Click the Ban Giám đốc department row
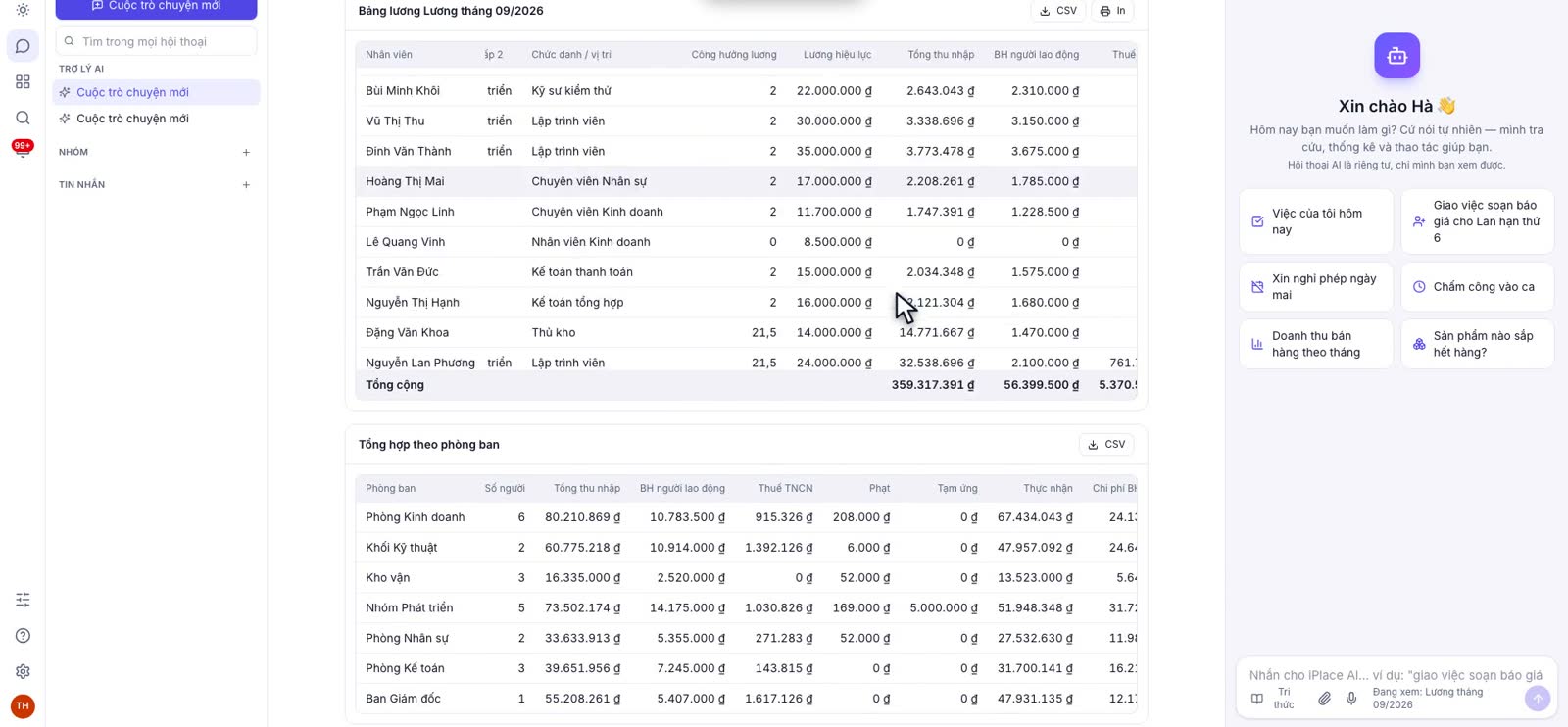This screenshot has height=727, width=1568. click(x=747, y=699)
